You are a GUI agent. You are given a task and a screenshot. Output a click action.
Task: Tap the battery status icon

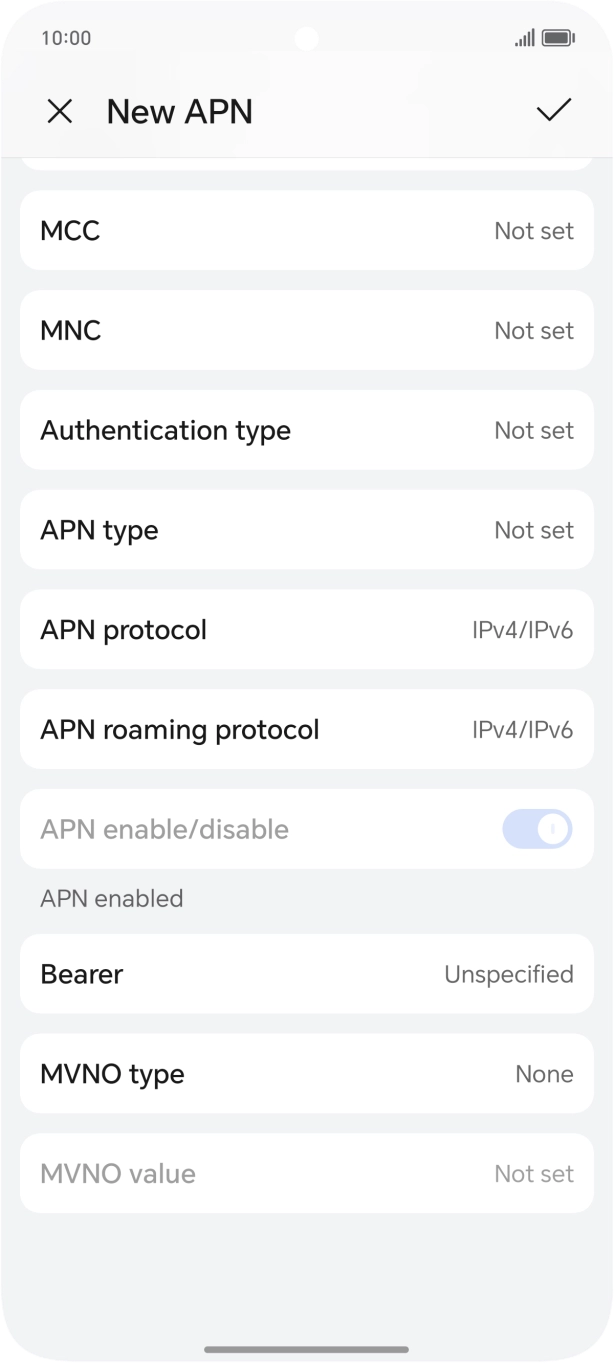[558, 38]
